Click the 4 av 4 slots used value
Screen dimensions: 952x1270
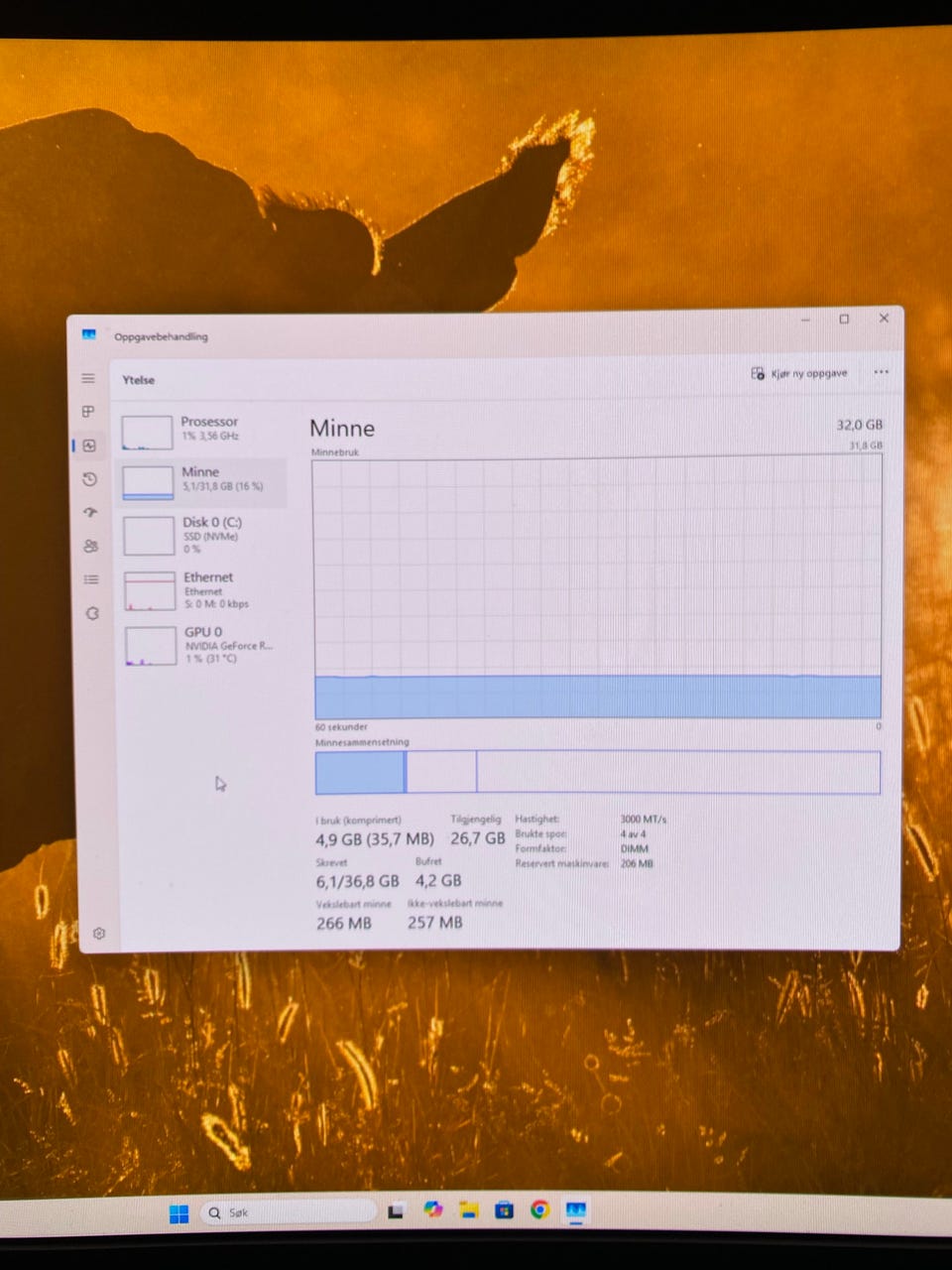click(x=635, y=834)
